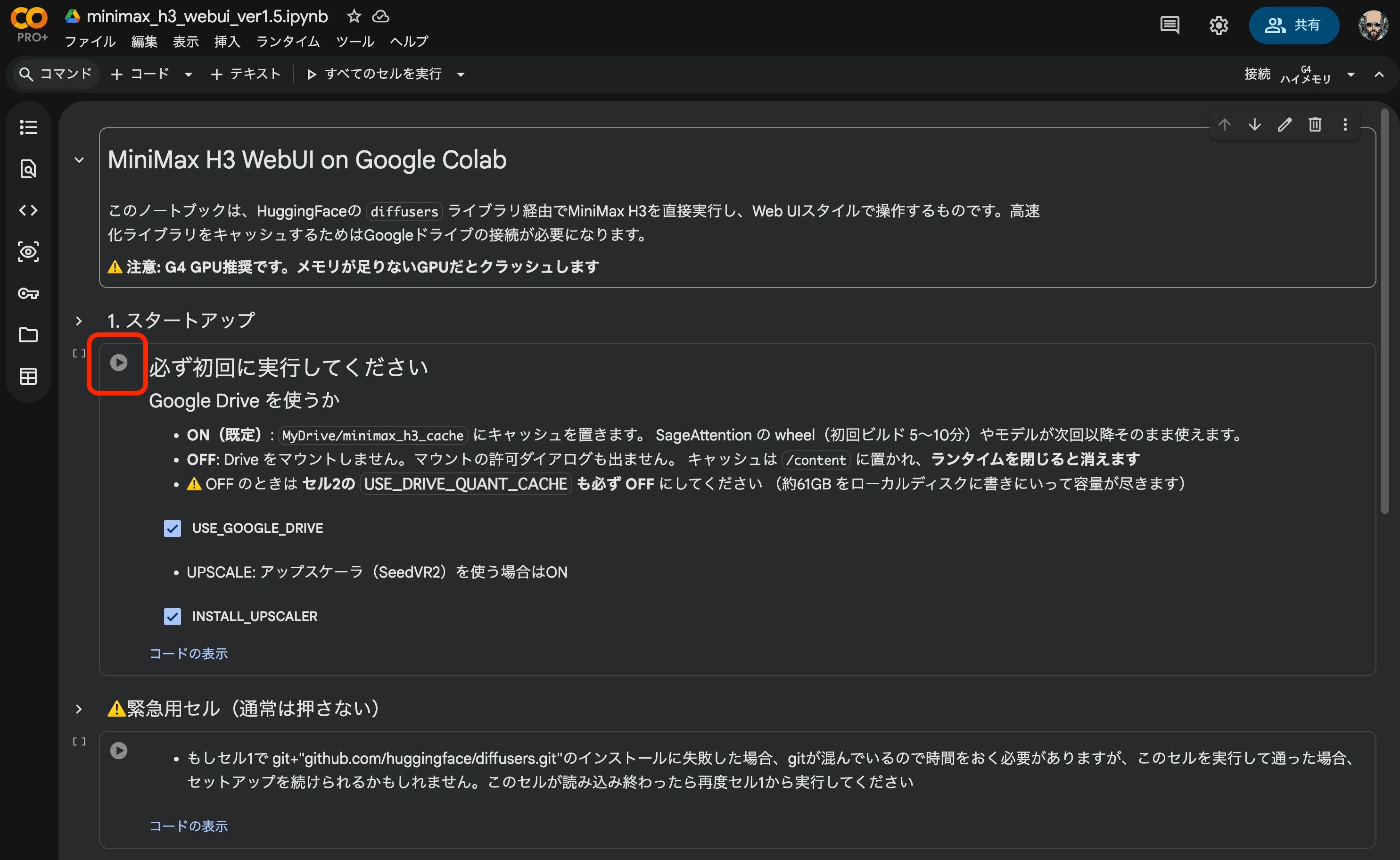
Task: Click the Google Drive を使うか subheading
Action: click(244, 400)
